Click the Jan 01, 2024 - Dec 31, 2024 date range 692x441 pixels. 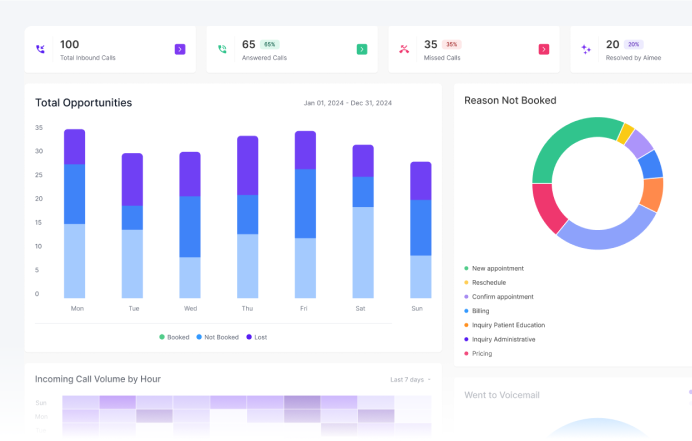click(348, 103)
